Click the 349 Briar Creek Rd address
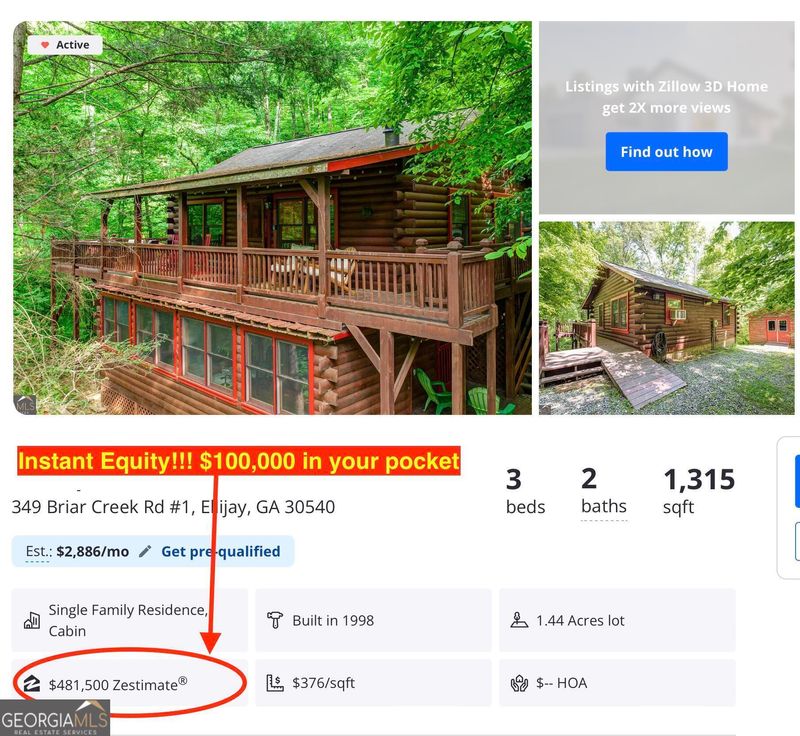 tap(173, 507)
